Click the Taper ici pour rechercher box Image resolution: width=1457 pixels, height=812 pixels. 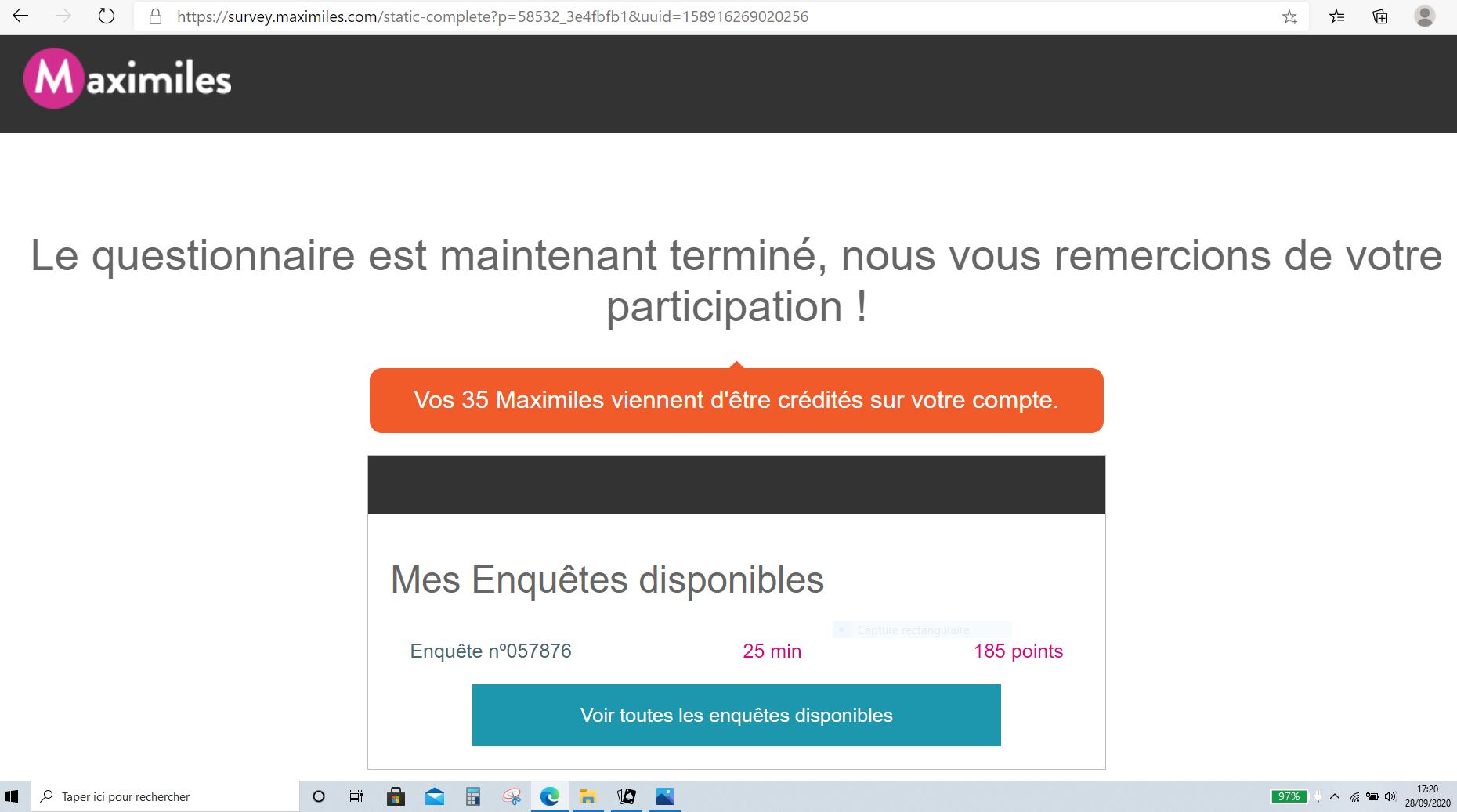(x=165, y=796)
